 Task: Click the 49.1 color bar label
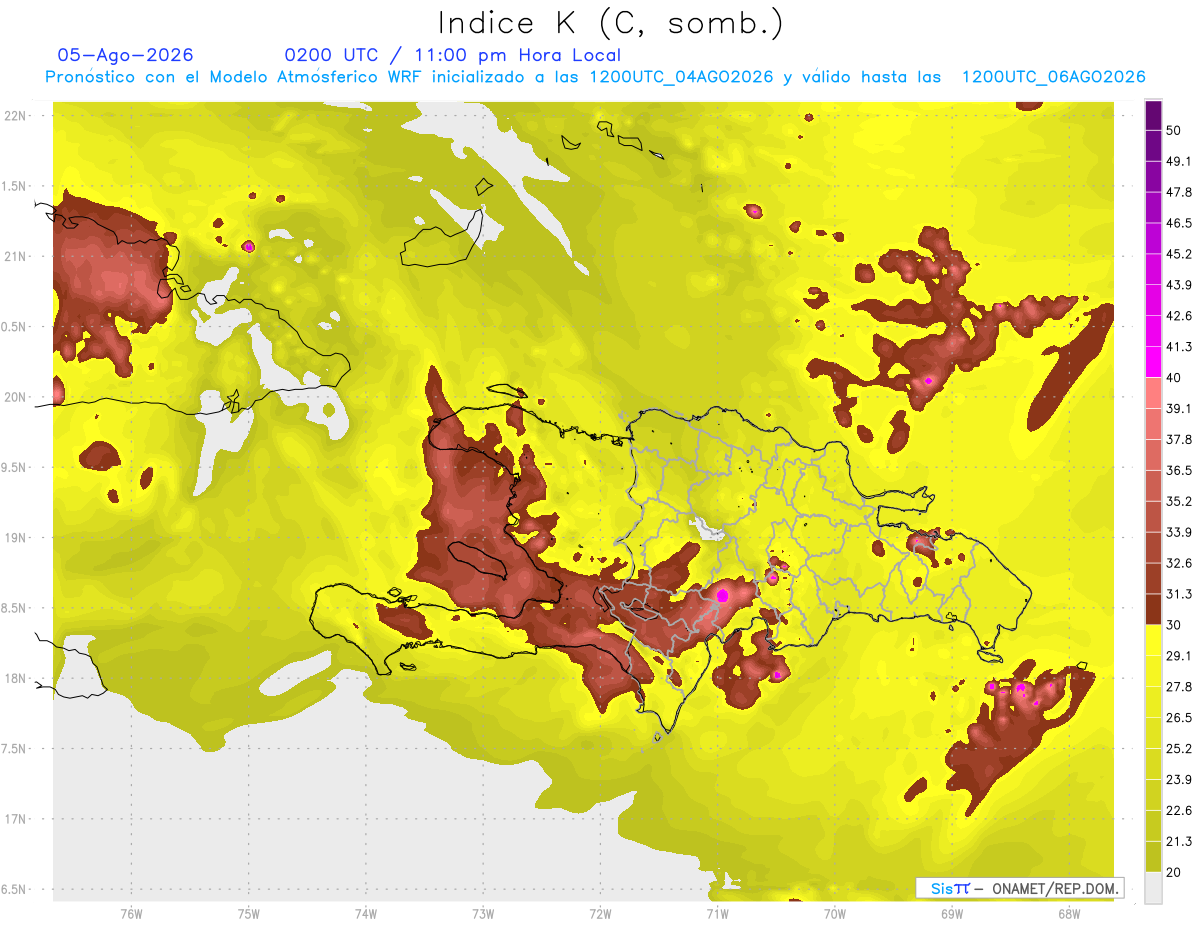(x=1179, y=161)
